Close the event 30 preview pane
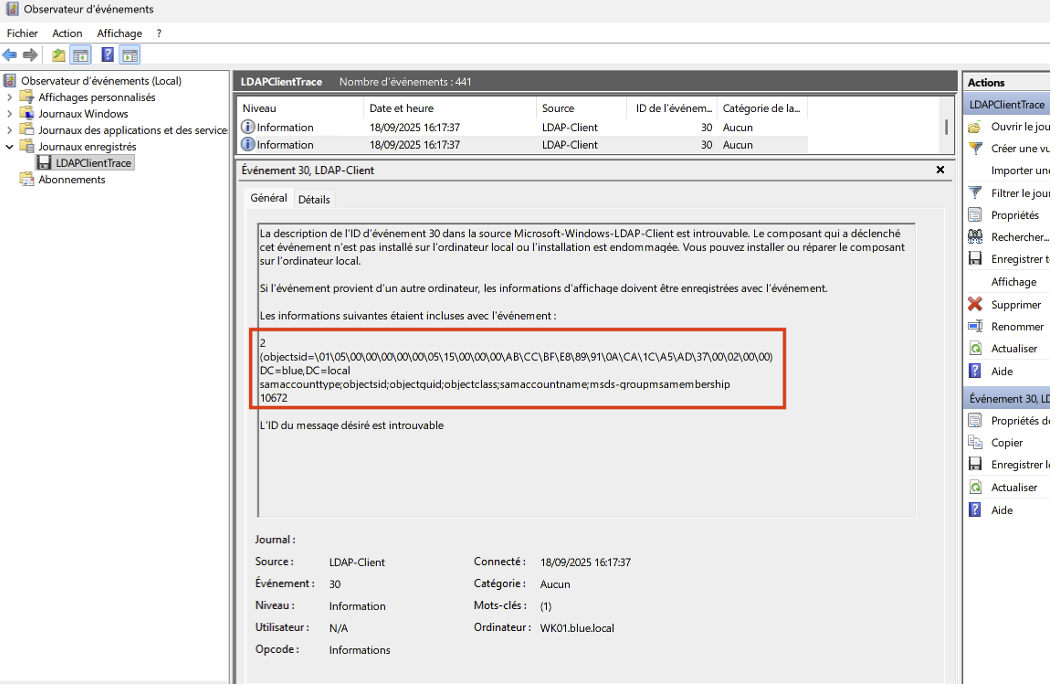Image resolution: width=1055 pixels, height=690 pixels. 940,170
